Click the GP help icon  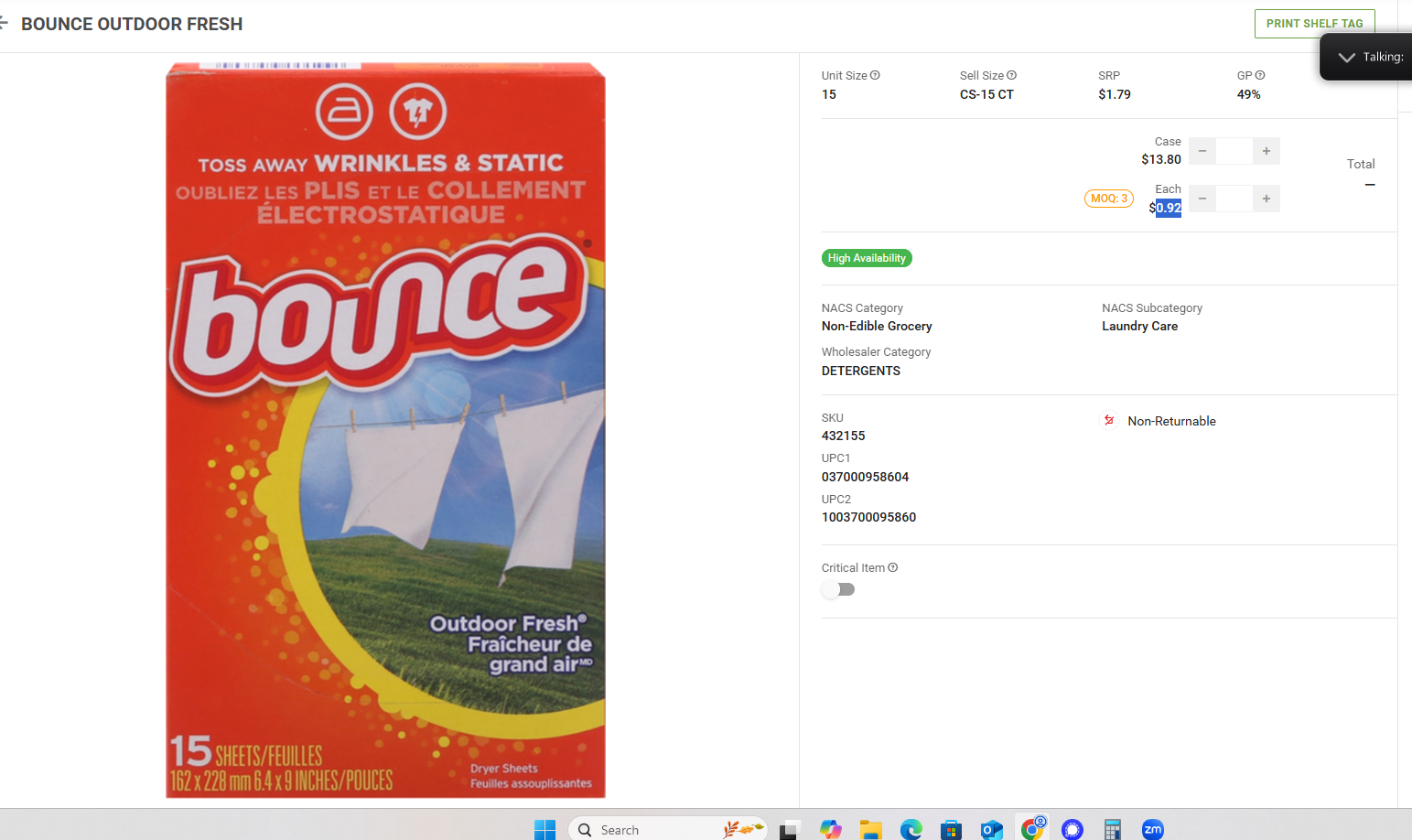[1260, 75]
